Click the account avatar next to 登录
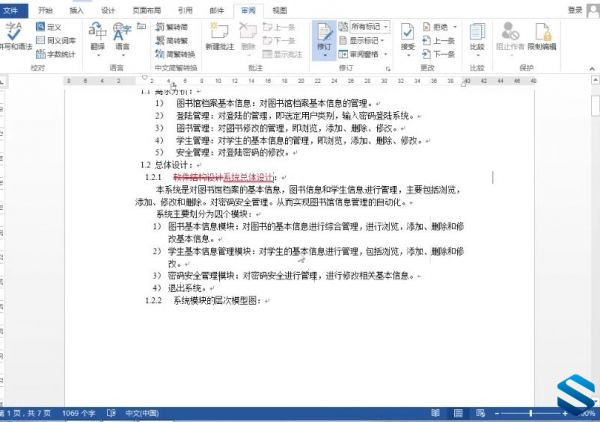This screenshot has width=600, height=422. tap(593, 10)
